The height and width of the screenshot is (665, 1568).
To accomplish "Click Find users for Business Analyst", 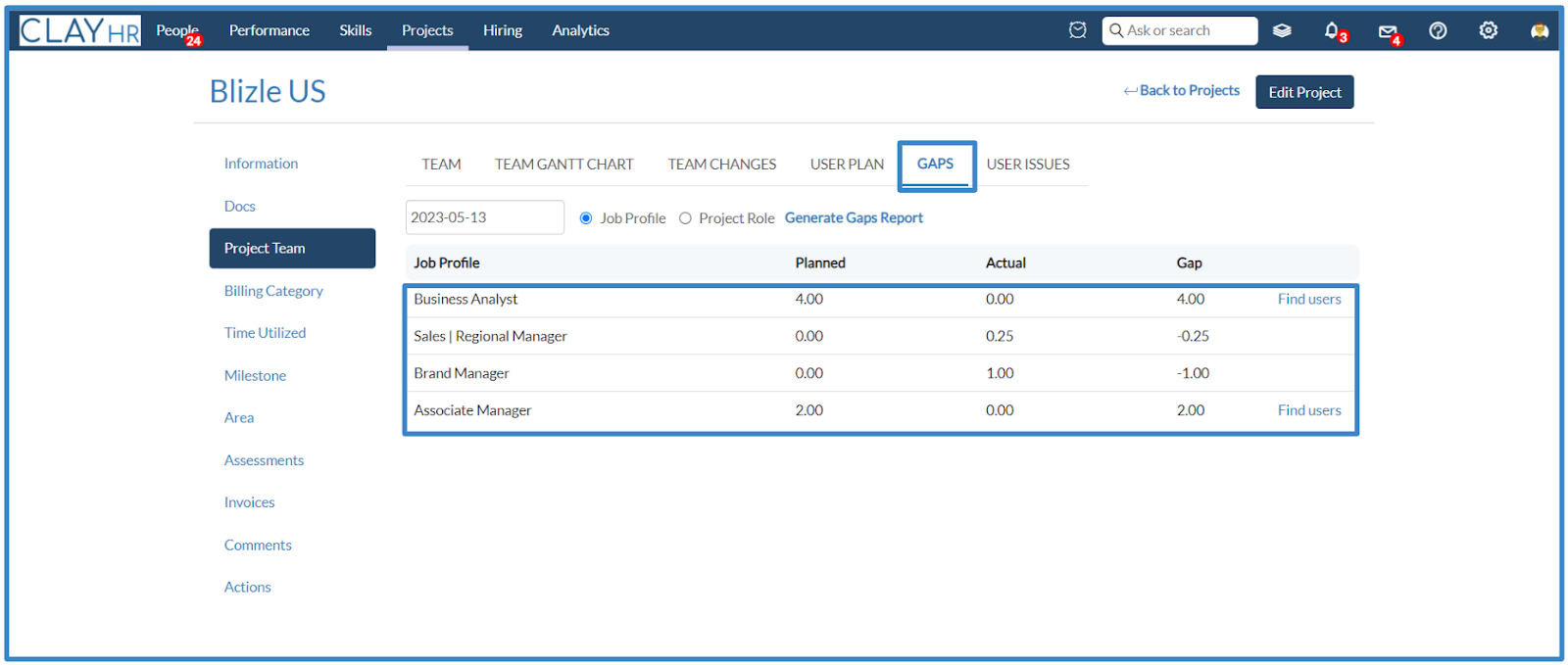I will 1309,300.
